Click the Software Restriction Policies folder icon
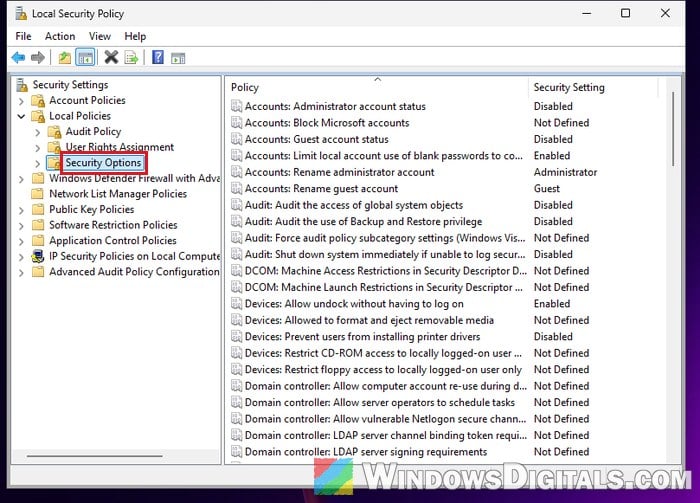700x503 pixels. pyautogui.click(x=38, y=225)
